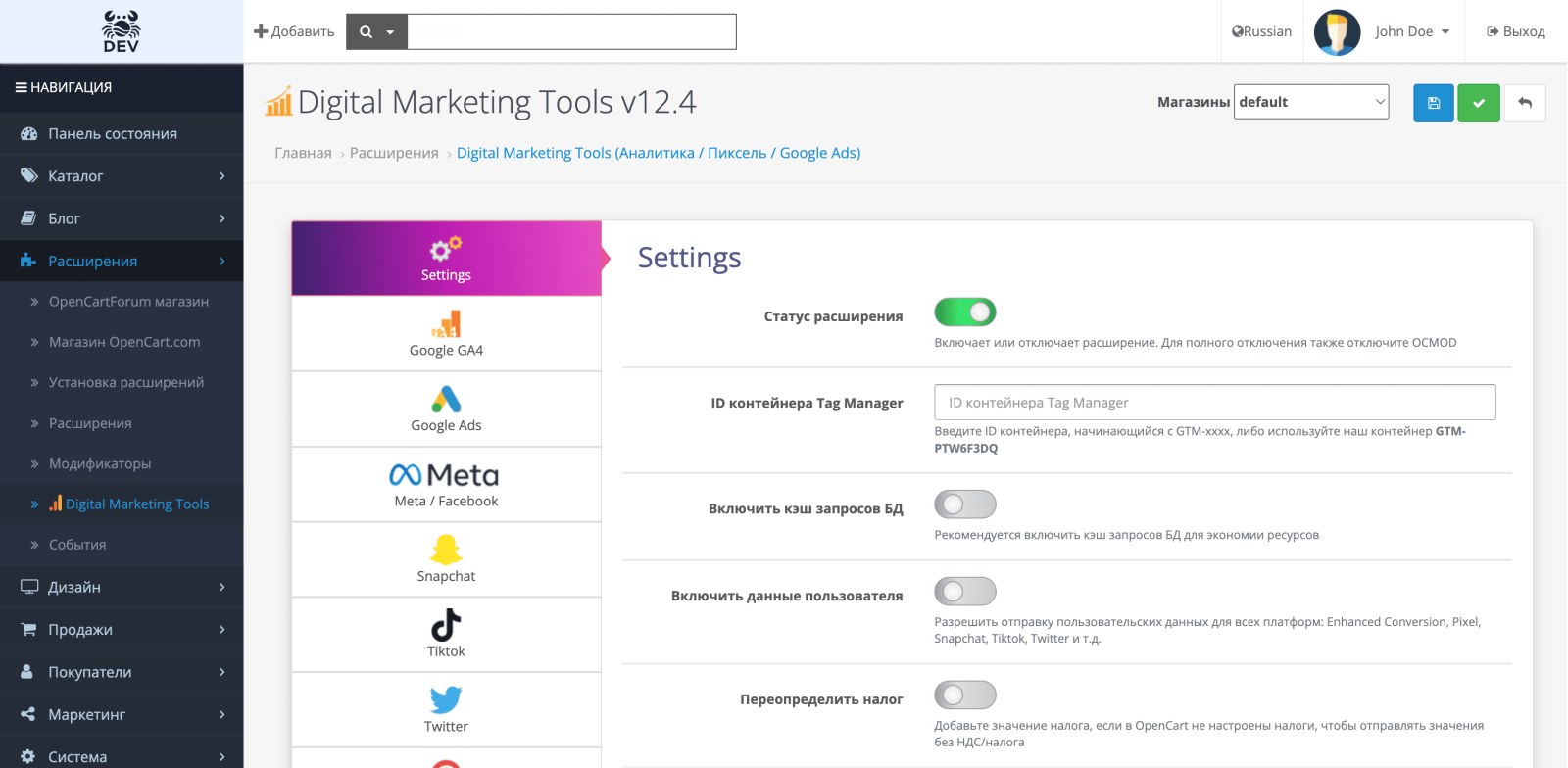The height and width of the screenshot is (768, 1568).
Task: Open Панель состояния menu item
Action: (122, 134)
